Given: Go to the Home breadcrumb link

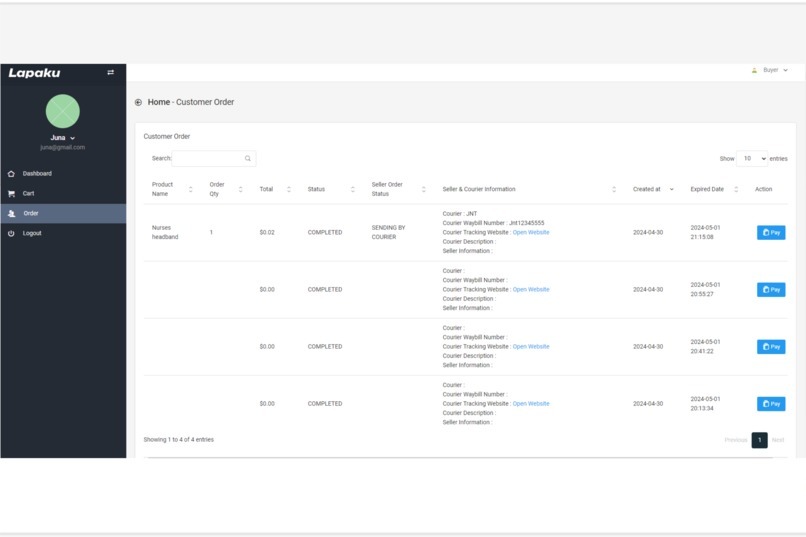Looking at the screenshot, I should pyautogui.click(x=159, y=102).
